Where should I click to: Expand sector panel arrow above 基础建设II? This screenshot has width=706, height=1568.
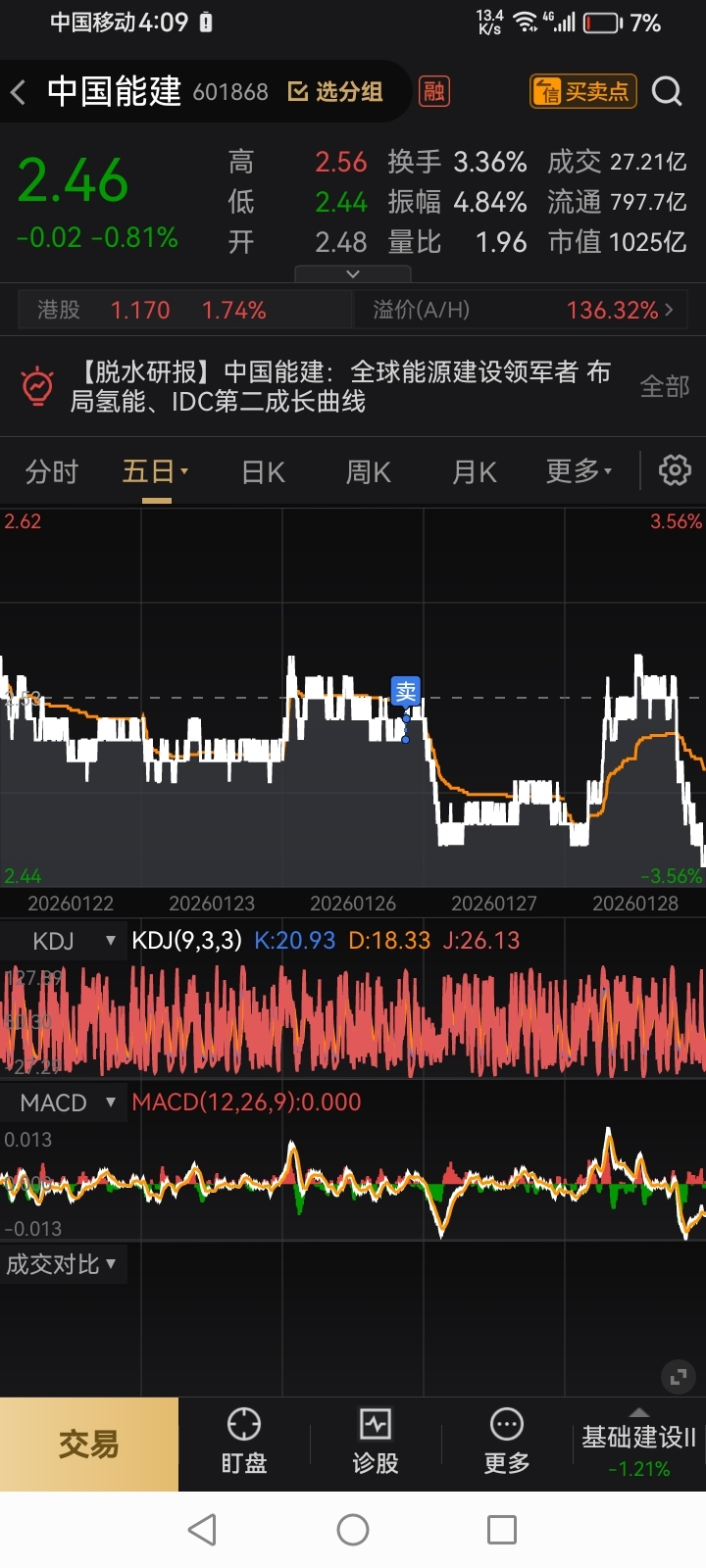pyautogui.click(x=638, y=1412)
